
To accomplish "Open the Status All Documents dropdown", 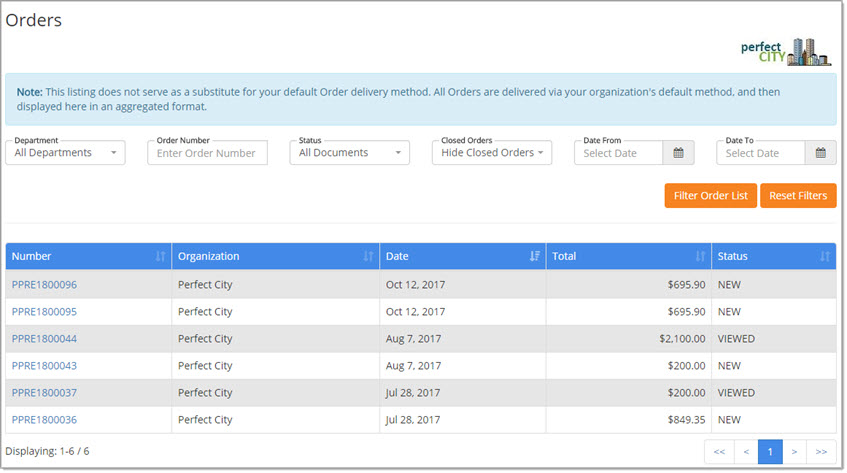I will pos(349,153).
